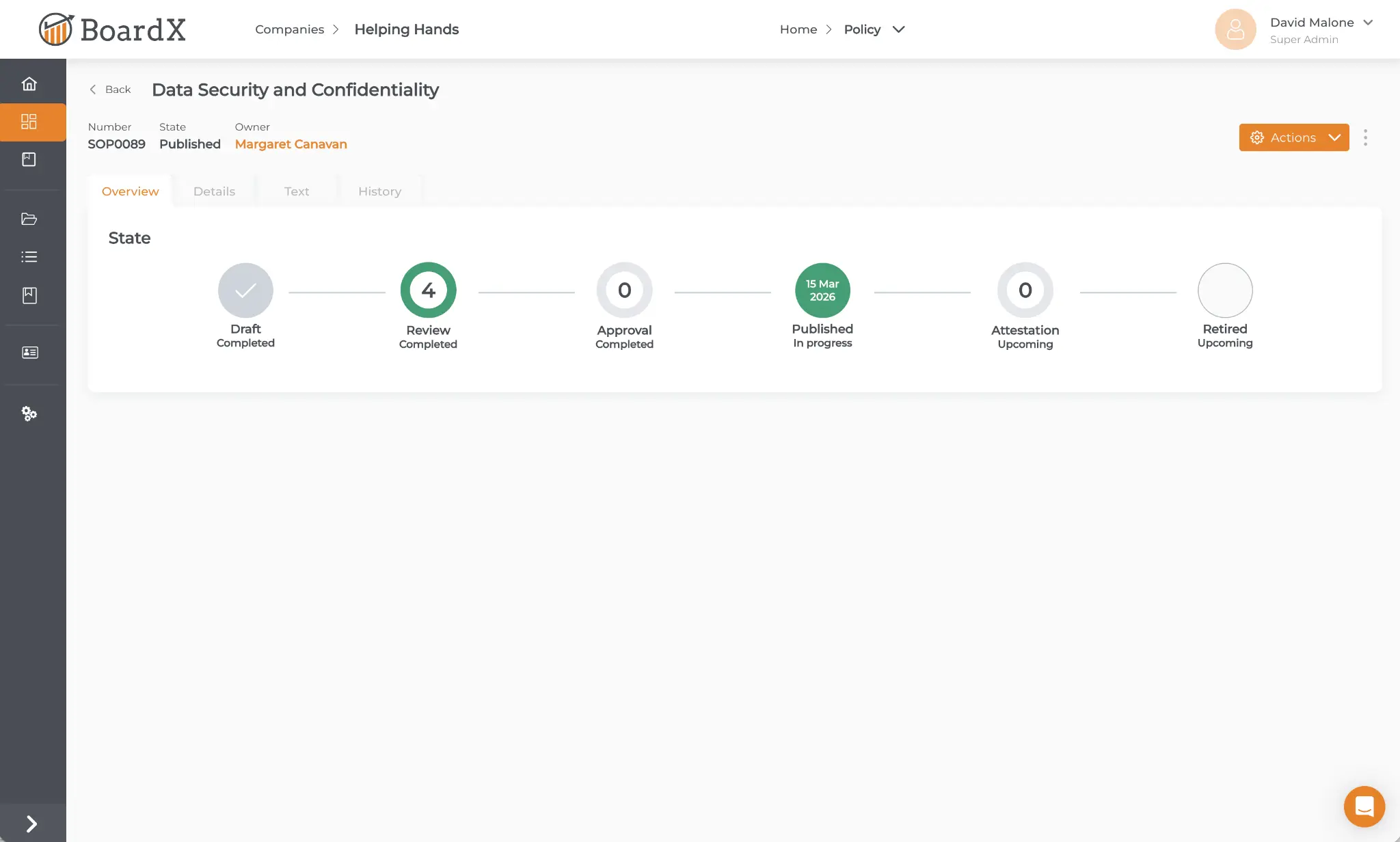Screen dimensions: 1400x842
Task: Open the contact card icon in sidebar
Action: pos(29,352)
